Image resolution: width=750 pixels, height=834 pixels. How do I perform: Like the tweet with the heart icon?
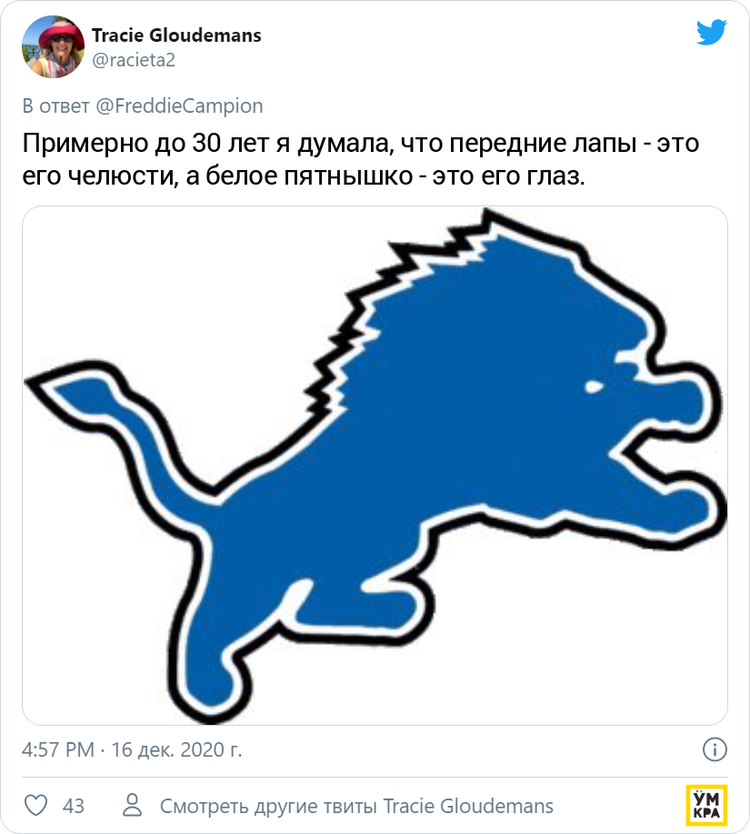pyautogui.click(x=36, y=805)
